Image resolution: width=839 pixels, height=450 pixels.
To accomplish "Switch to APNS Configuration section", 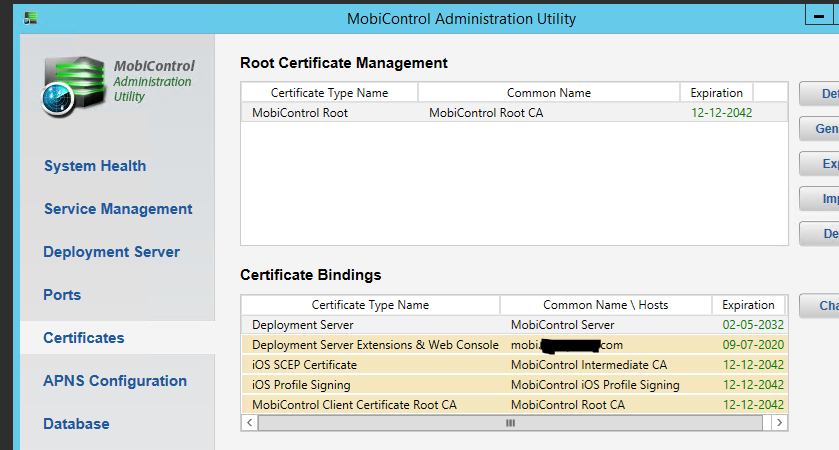I will coord(115,381).
